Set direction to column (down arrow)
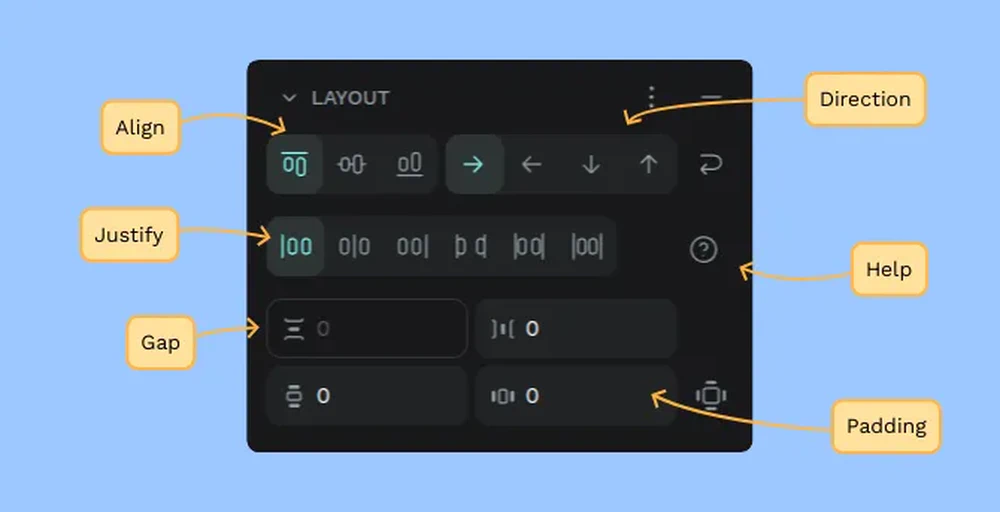Viewport: 1000px width, 512px height. click(x=591, y=165)
